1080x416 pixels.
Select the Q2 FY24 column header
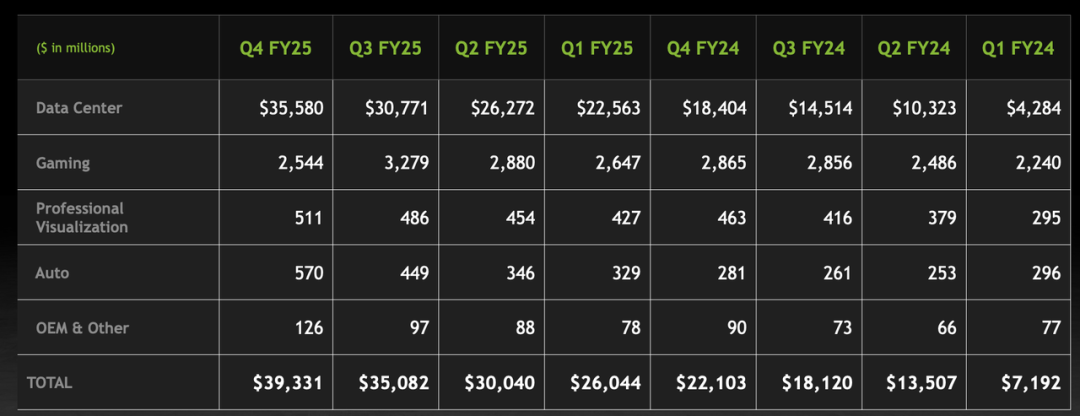913,48
